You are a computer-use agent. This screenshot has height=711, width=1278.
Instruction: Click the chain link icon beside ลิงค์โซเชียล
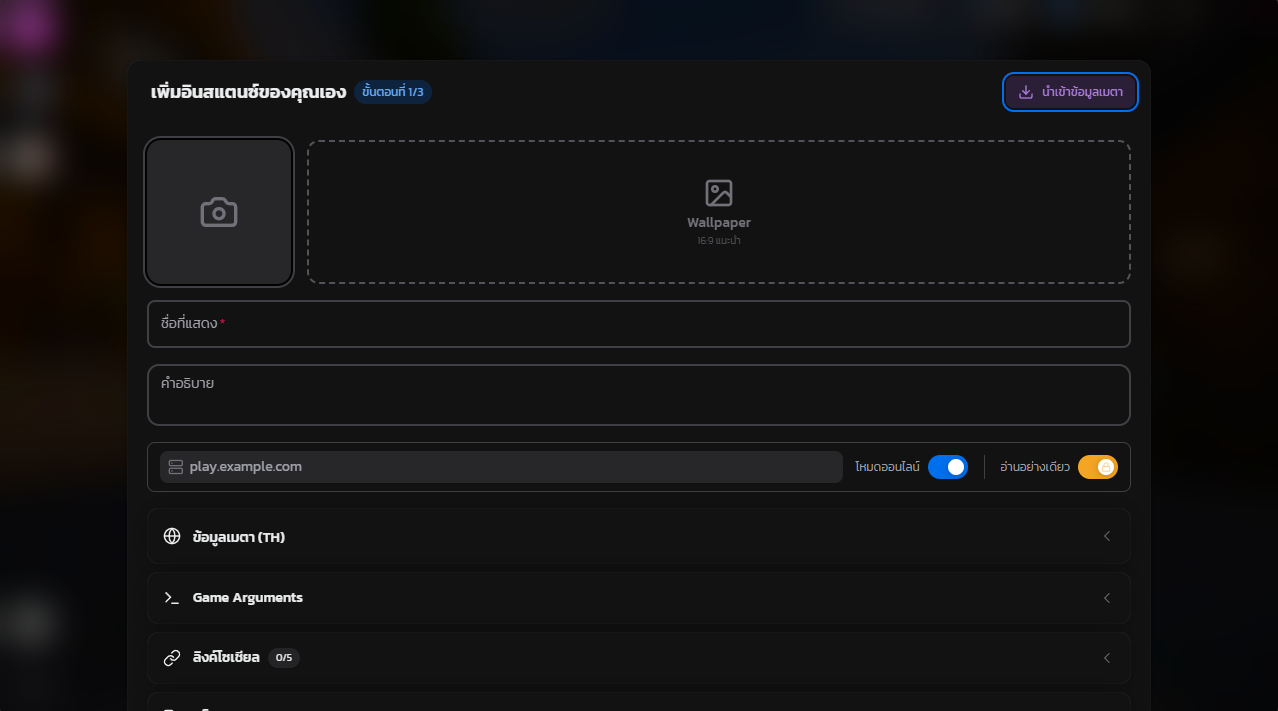[x=172, y=657]
